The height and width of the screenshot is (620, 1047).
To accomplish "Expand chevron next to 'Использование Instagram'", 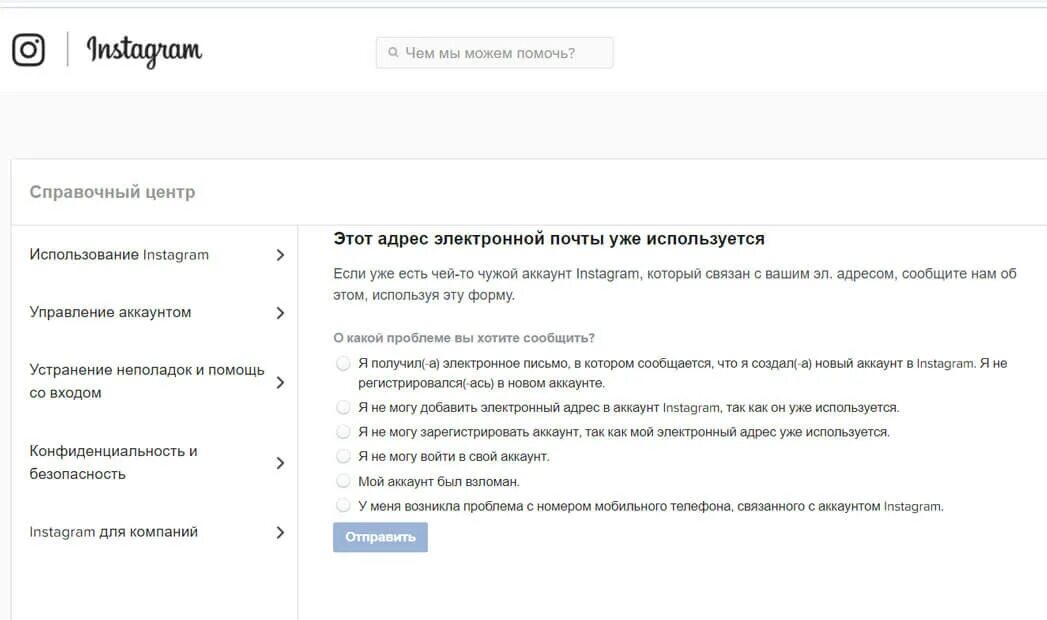I will 280,255.
